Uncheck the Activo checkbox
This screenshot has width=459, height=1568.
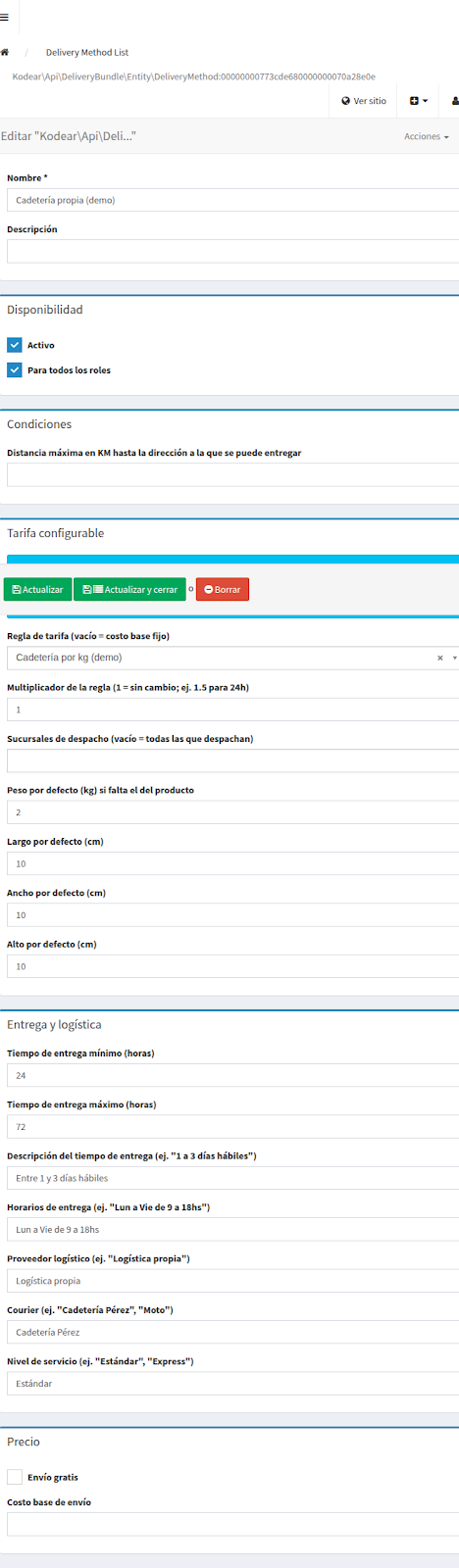click(x=15, y=345)
